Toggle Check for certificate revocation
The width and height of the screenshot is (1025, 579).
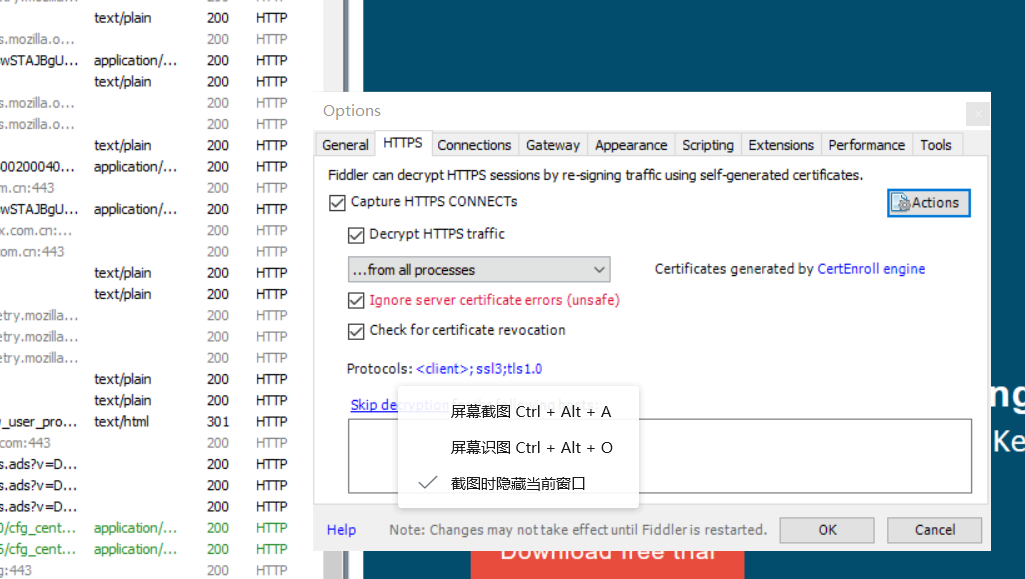click(x=356, y=331)
